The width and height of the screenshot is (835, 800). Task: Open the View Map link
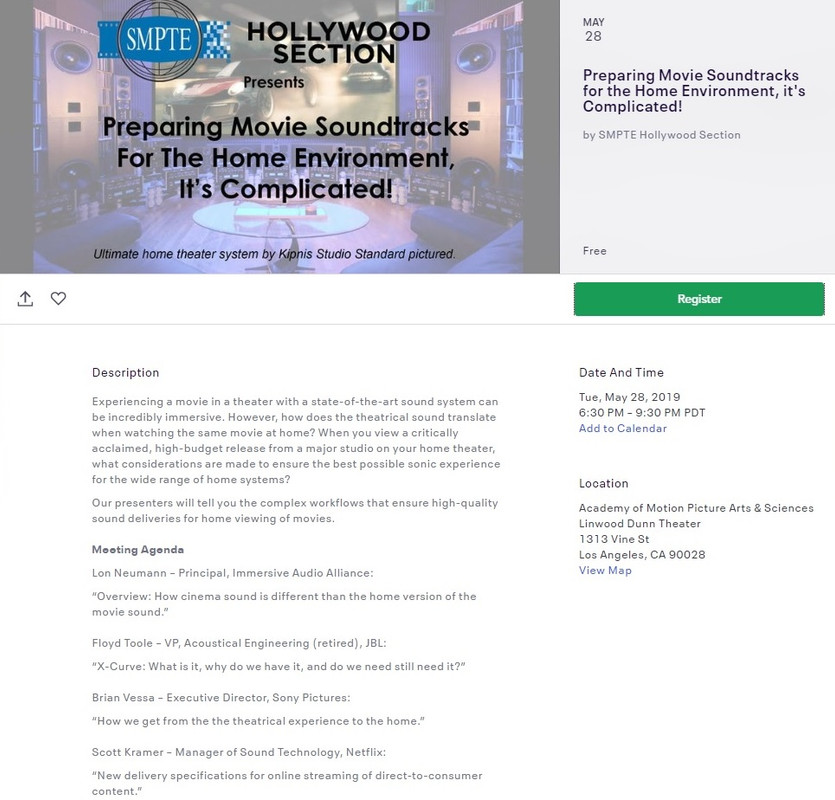click(605, 570)
